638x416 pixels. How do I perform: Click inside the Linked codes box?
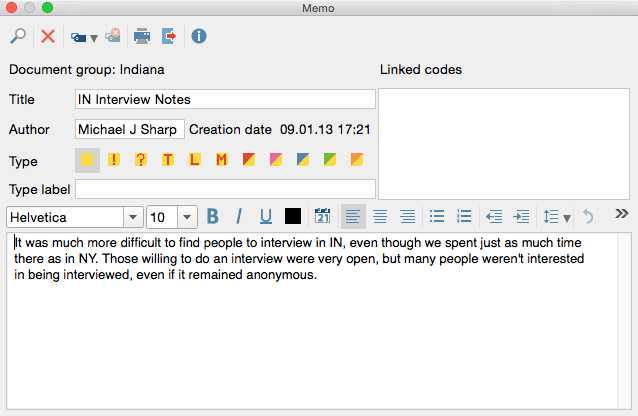pos(504,144)
